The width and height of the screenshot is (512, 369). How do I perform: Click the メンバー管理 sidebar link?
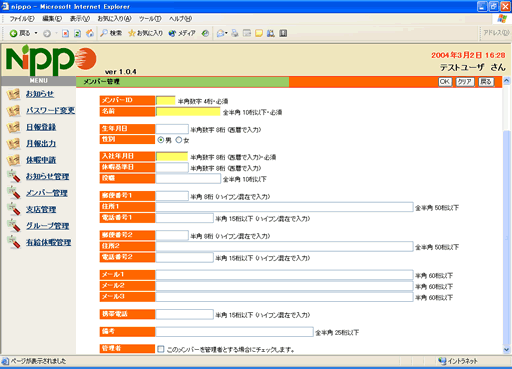click(47, 193)
